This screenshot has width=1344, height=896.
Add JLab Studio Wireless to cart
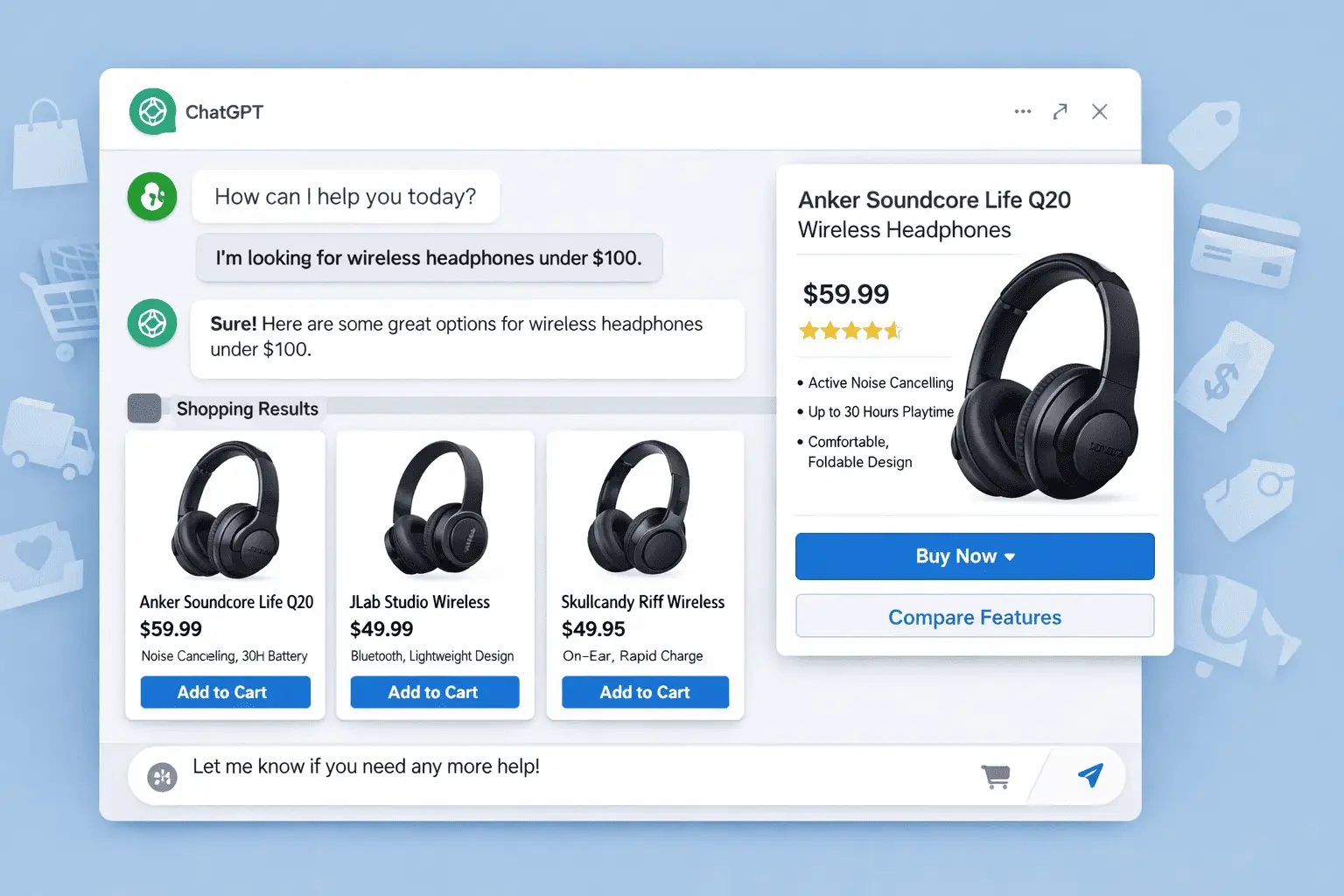click(x=434, y=692)
